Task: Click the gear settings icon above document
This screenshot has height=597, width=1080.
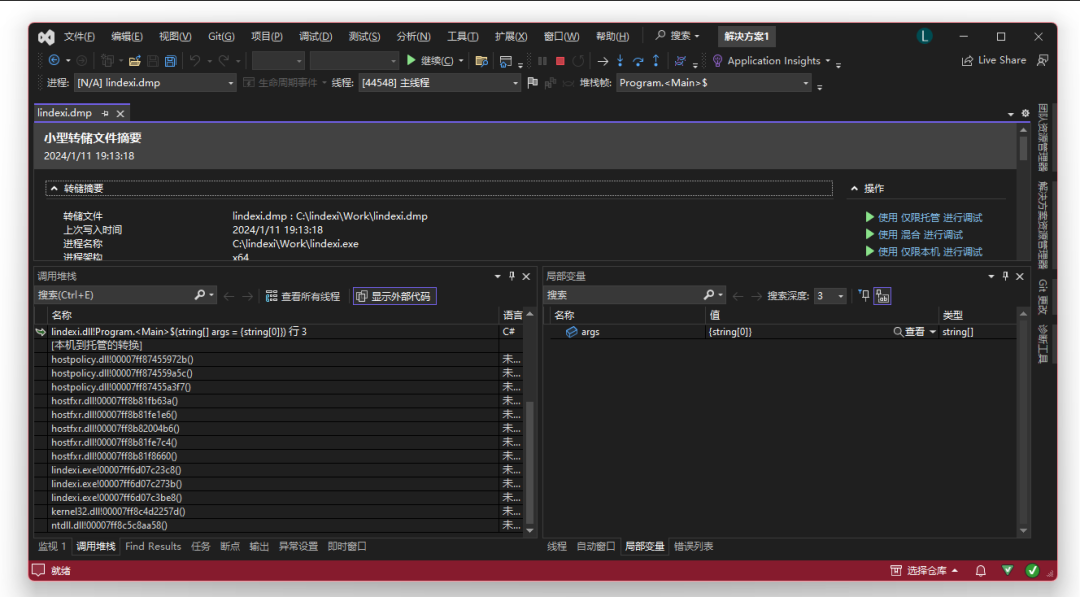Action: tap(1025, 113)
